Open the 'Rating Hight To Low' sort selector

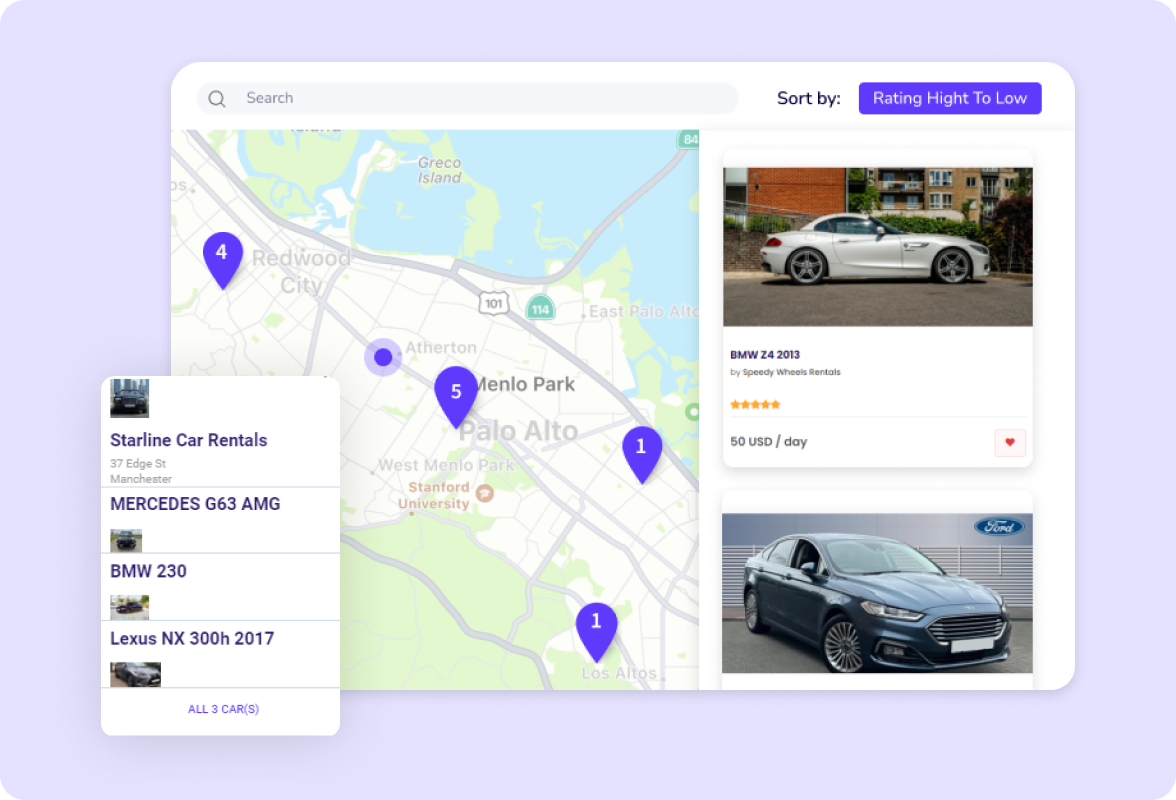tap(949, 98)
